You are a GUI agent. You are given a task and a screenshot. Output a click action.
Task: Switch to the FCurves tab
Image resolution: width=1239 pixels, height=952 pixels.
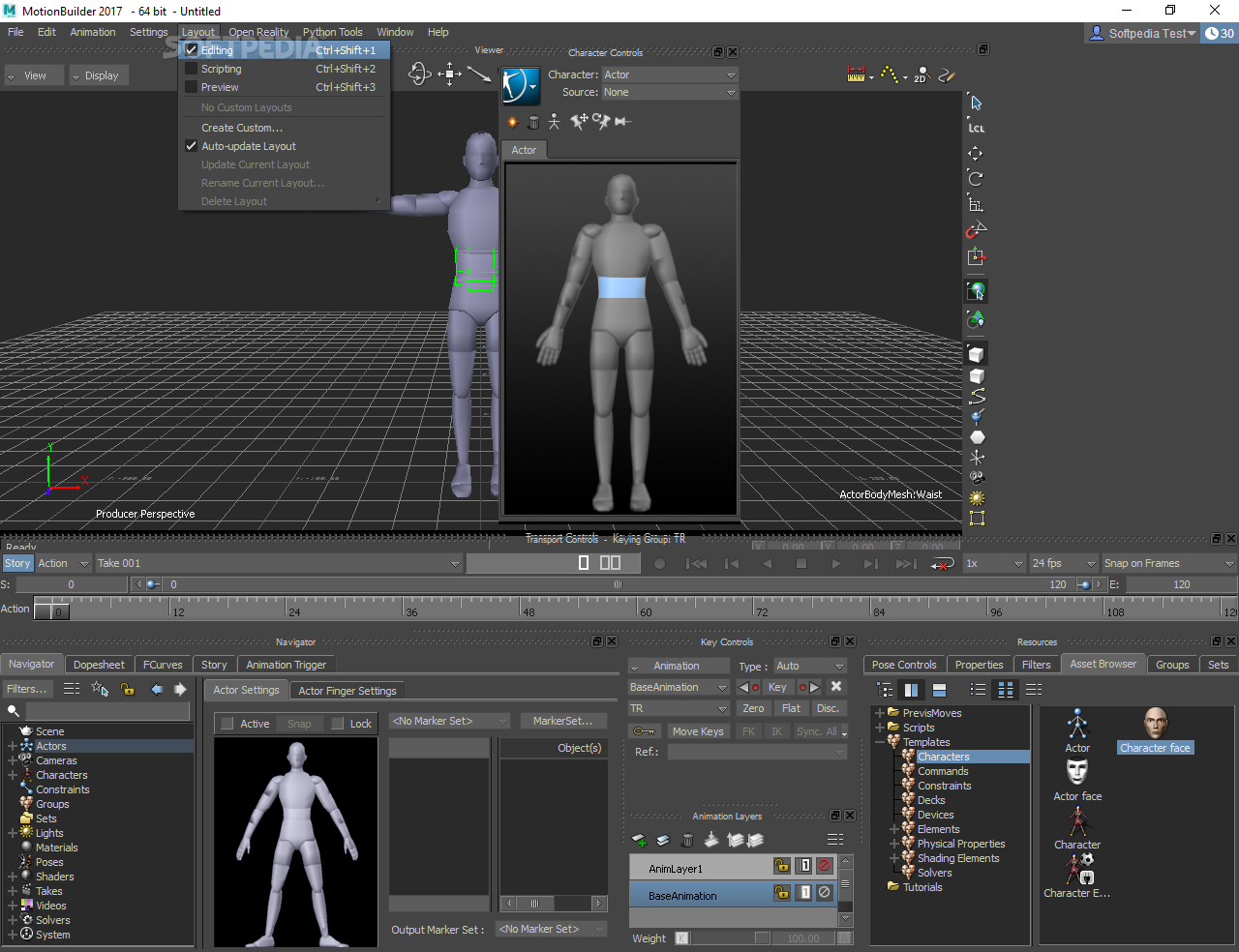point(163,665)
